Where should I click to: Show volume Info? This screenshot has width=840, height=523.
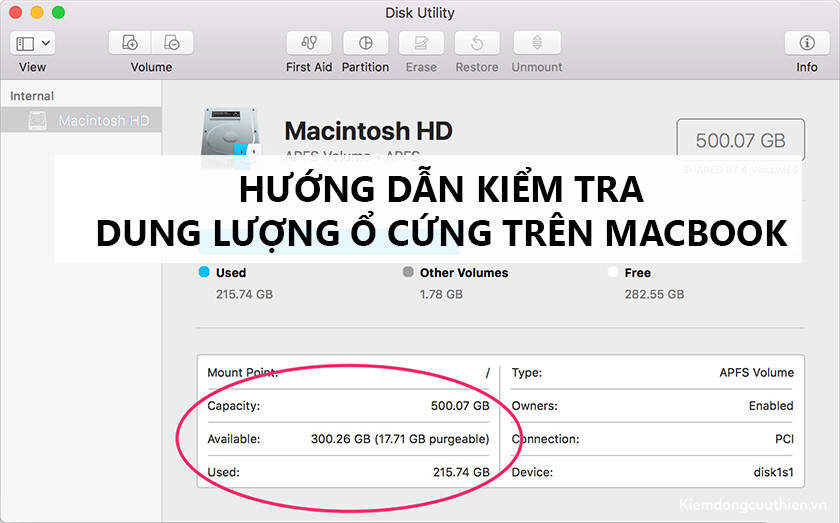807,43
